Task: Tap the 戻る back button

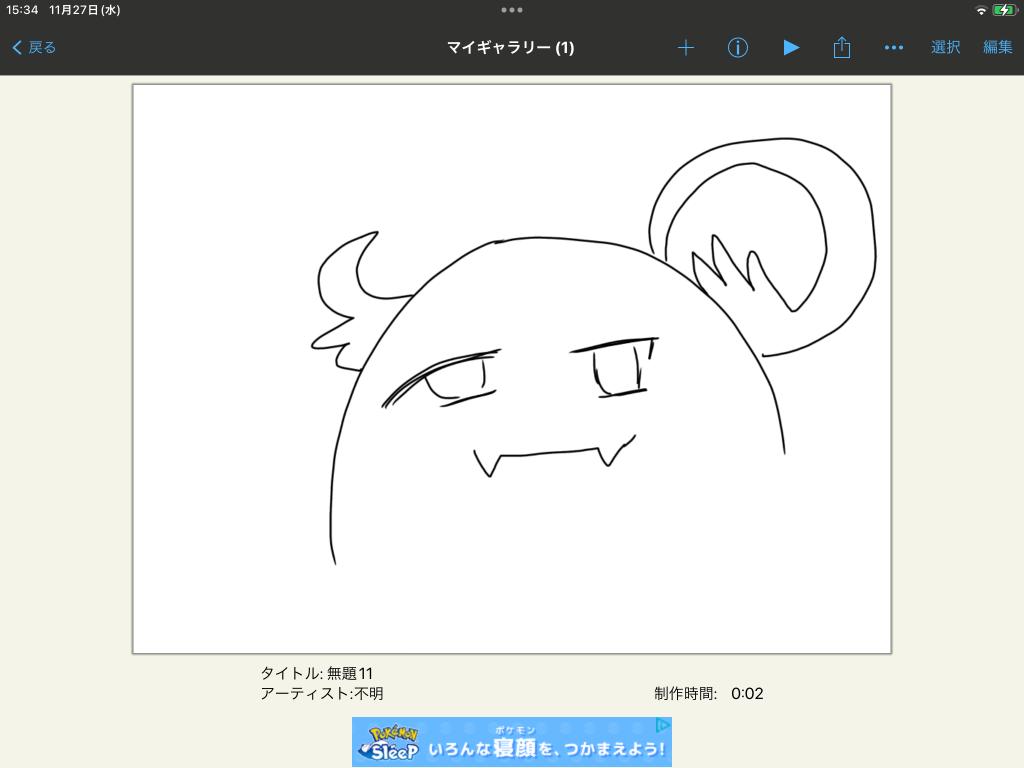Action: [34, 47]
